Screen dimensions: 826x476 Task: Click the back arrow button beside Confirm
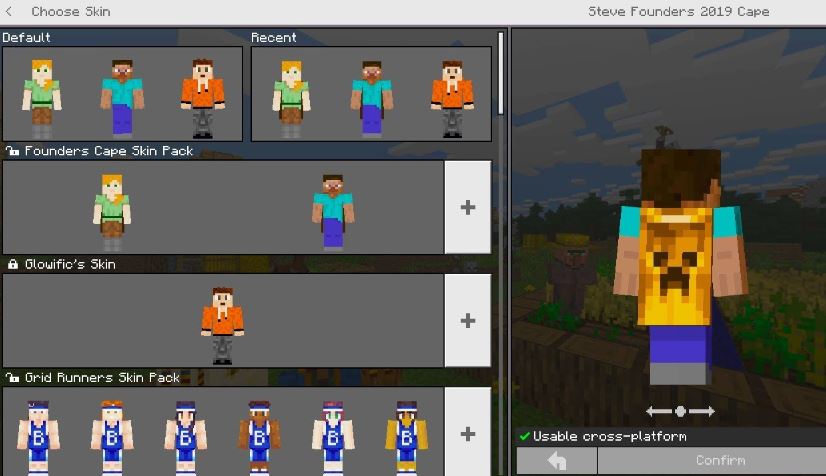tap(557, 461)
